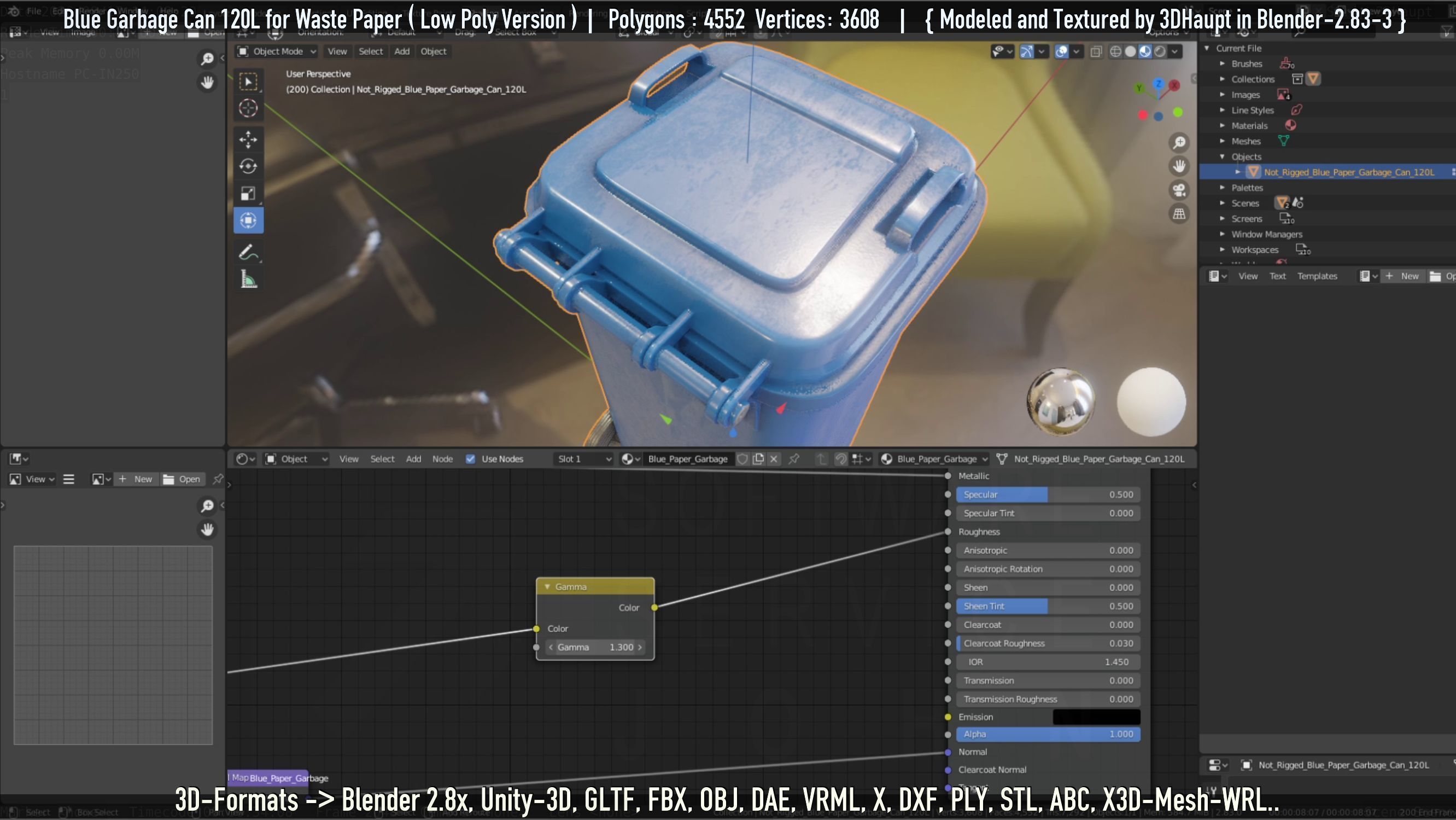Click the Z axis of the navigation gizmo
The height and width of the screenshot is (820, 1456).
(x=1159, y=84)
